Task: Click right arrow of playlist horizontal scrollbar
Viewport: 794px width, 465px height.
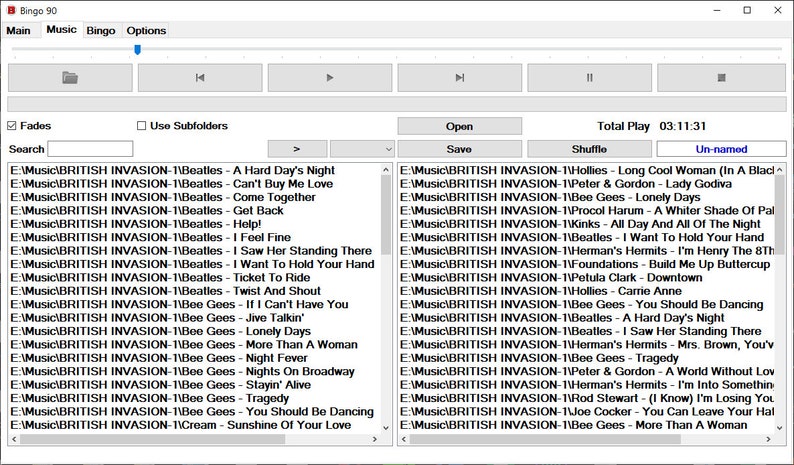Action: (769, 439)
